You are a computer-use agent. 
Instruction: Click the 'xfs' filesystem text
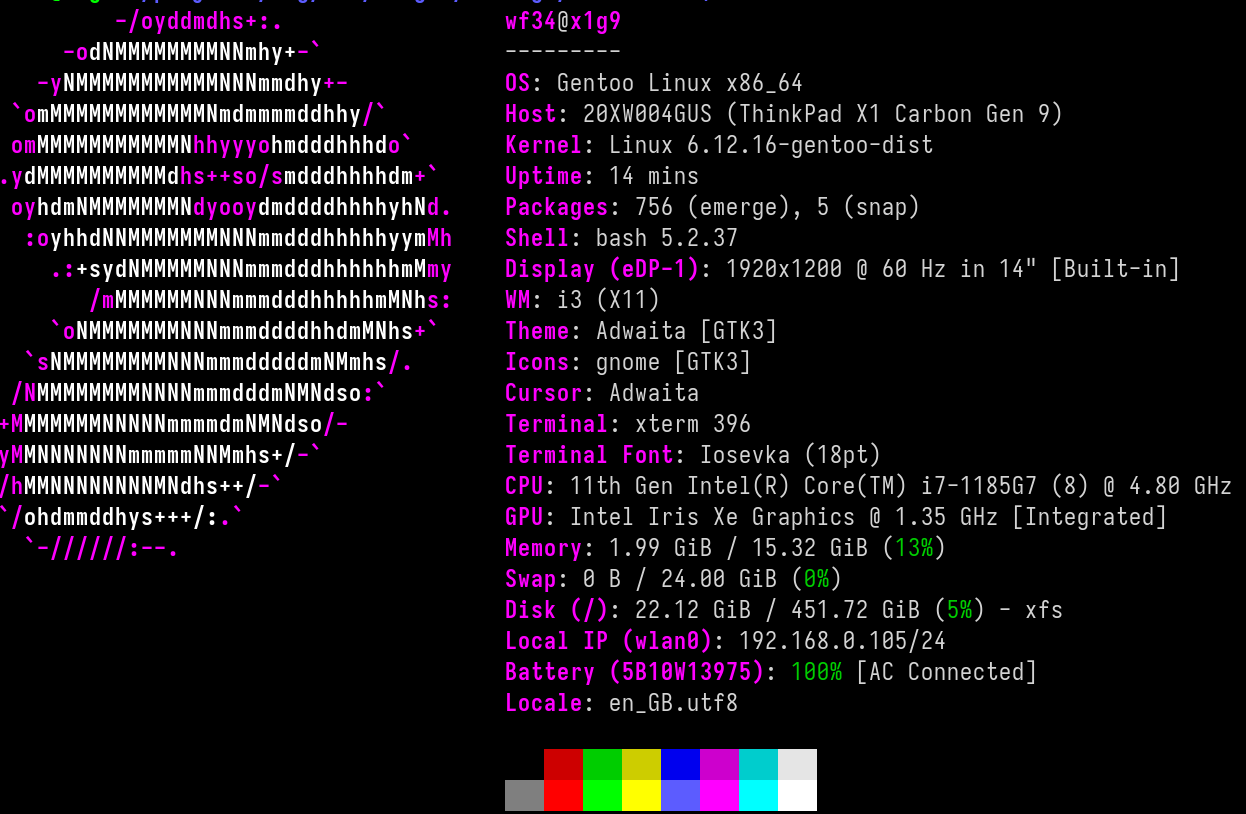click(x=1044, y=610)
